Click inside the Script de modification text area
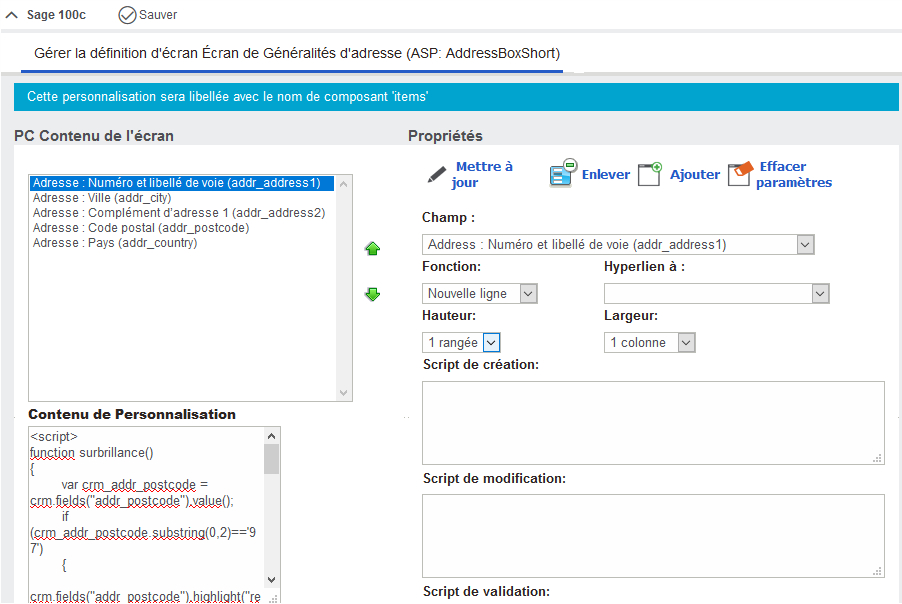This screenshot has width=902, height=604. point(653,535)
